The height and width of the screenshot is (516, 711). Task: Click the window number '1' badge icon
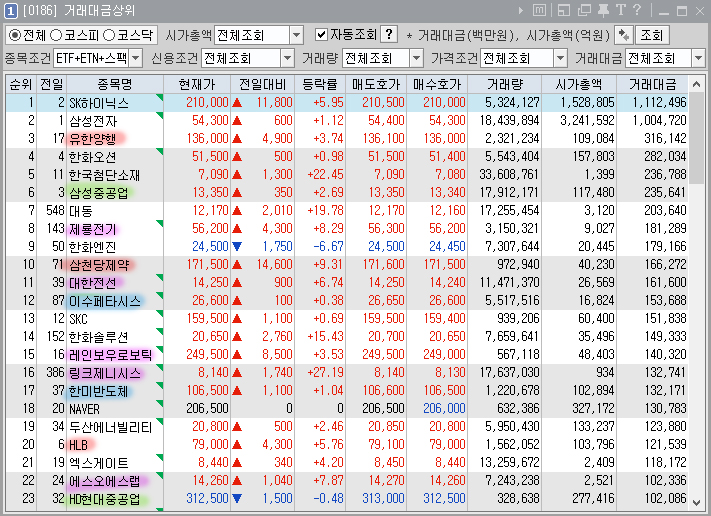click(x=10, y=11)
